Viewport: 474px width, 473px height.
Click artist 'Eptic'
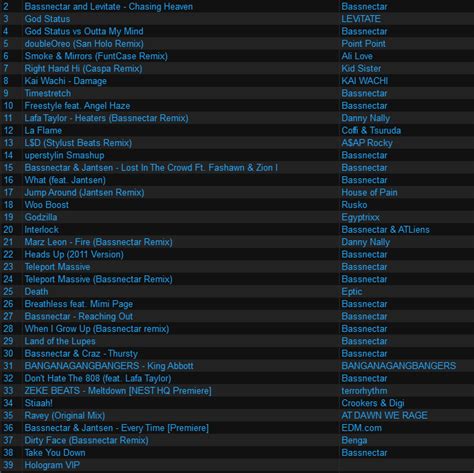pos(352,292)
